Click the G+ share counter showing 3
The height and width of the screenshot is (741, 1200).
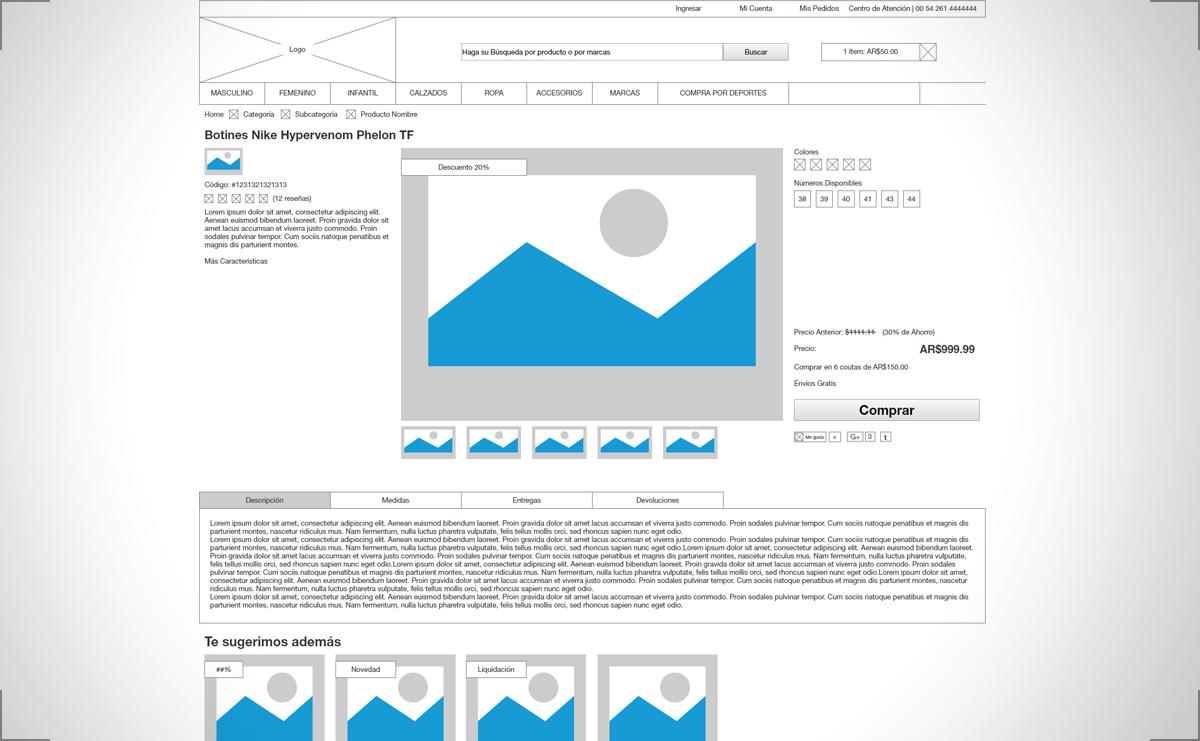click(x=870, y=437)
